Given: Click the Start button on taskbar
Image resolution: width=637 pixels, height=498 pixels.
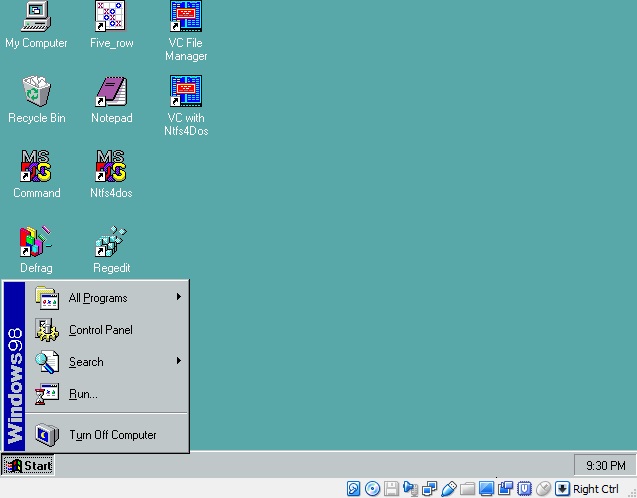Looking at the screenshot, I should [28, 466].
